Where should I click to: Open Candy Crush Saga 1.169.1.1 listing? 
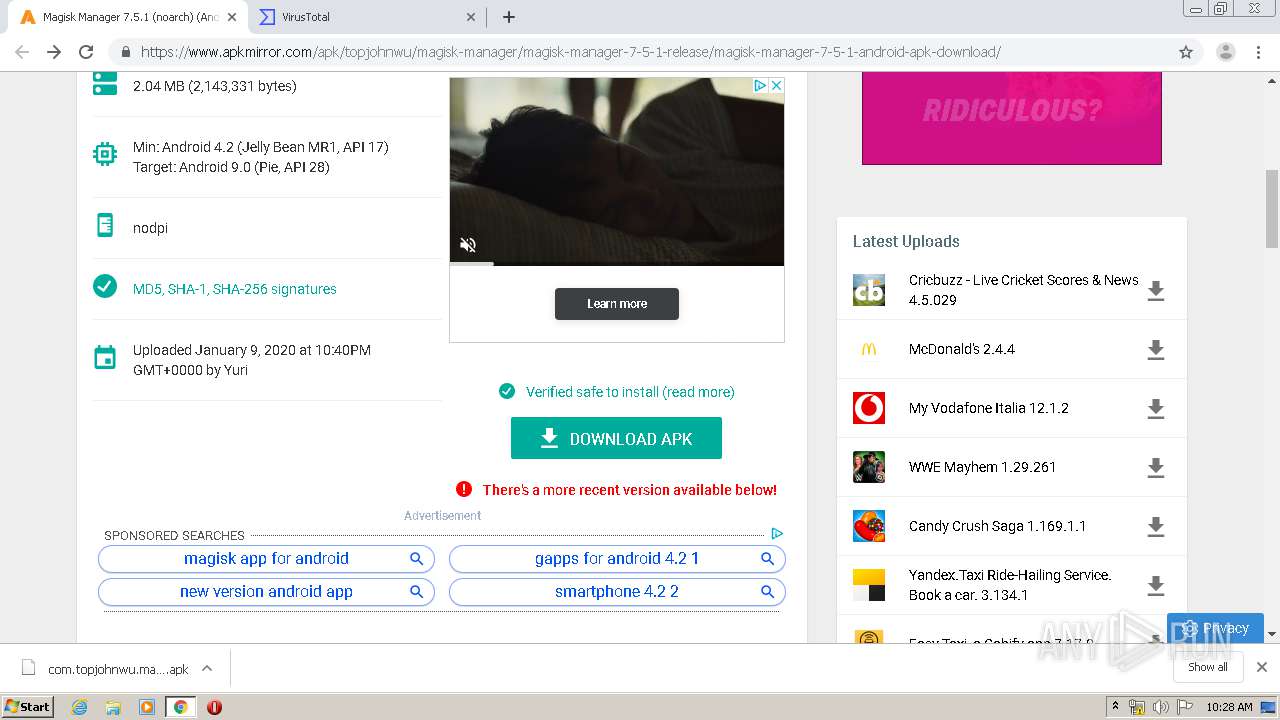pyautogui.click(x=997, y=526)
